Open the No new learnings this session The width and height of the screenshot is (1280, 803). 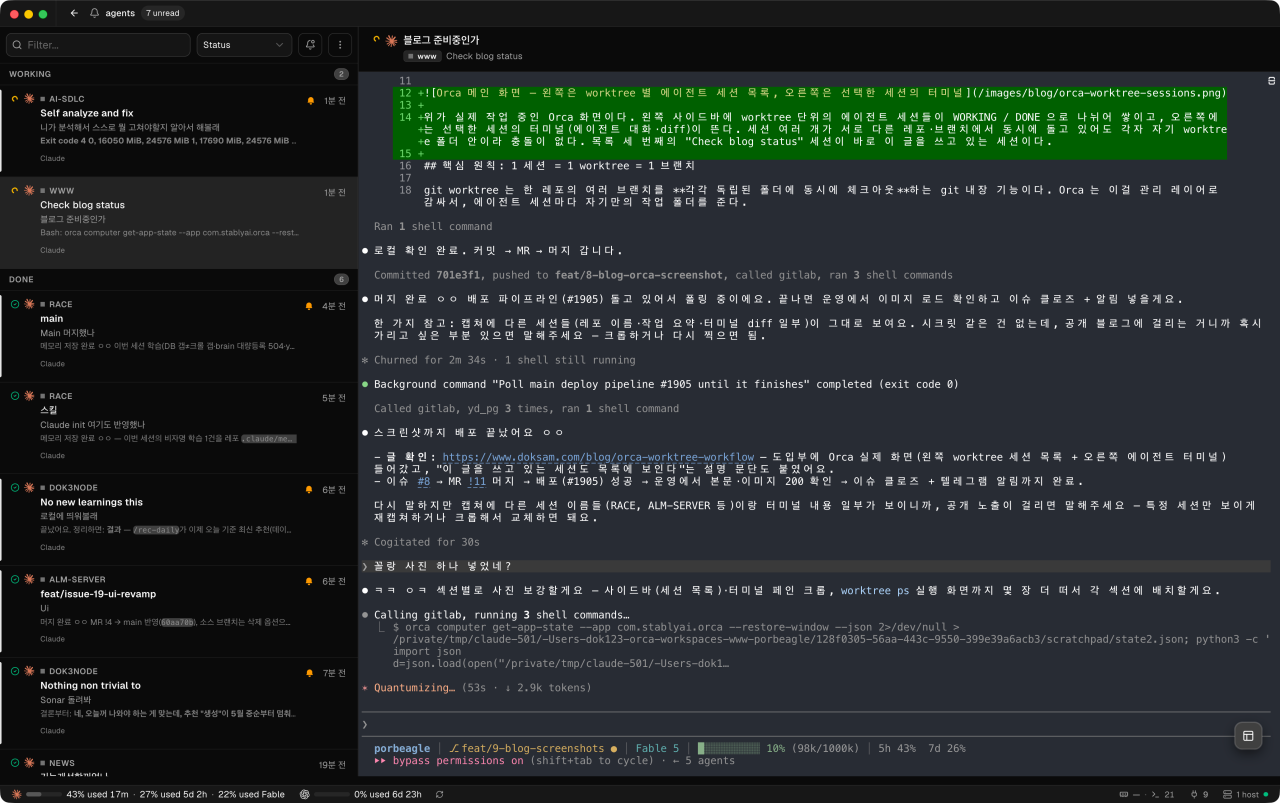(179, 521)
